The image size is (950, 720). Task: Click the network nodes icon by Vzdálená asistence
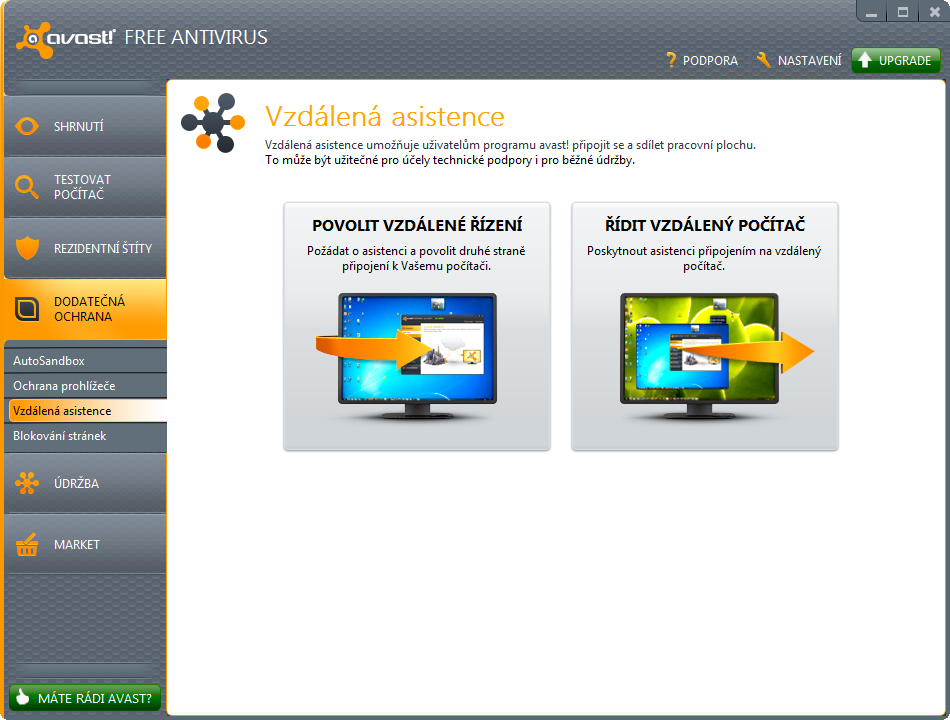[x=213, y=122]
